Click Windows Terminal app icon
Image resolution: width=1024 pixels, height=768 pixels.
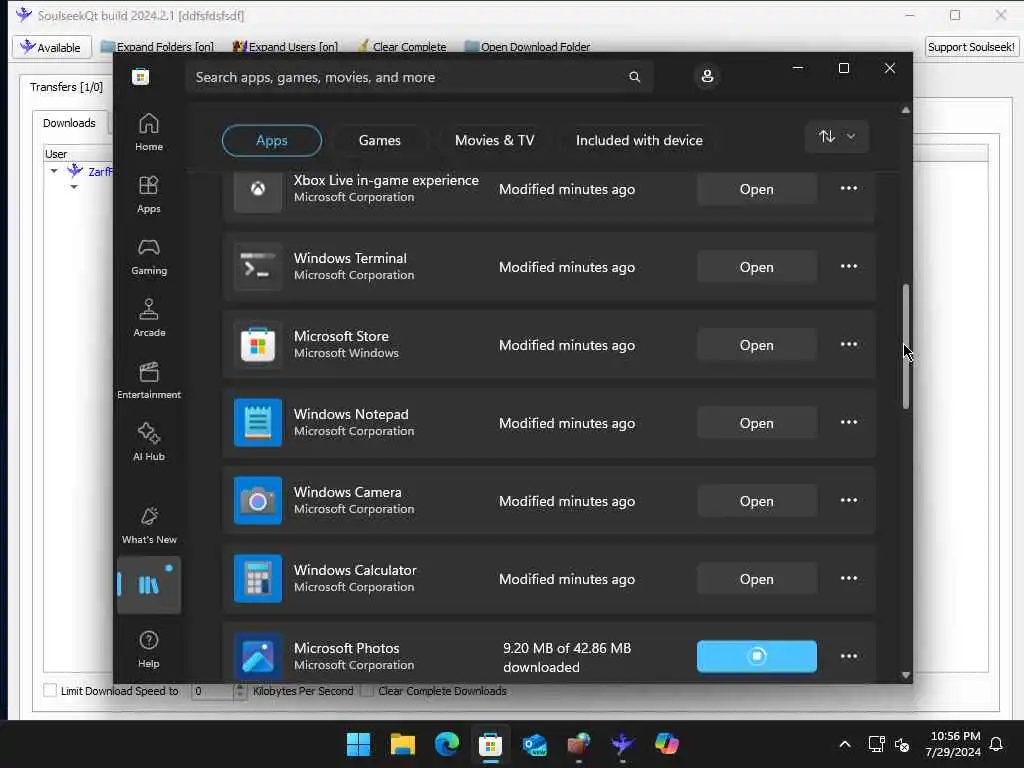coord(258,267)
